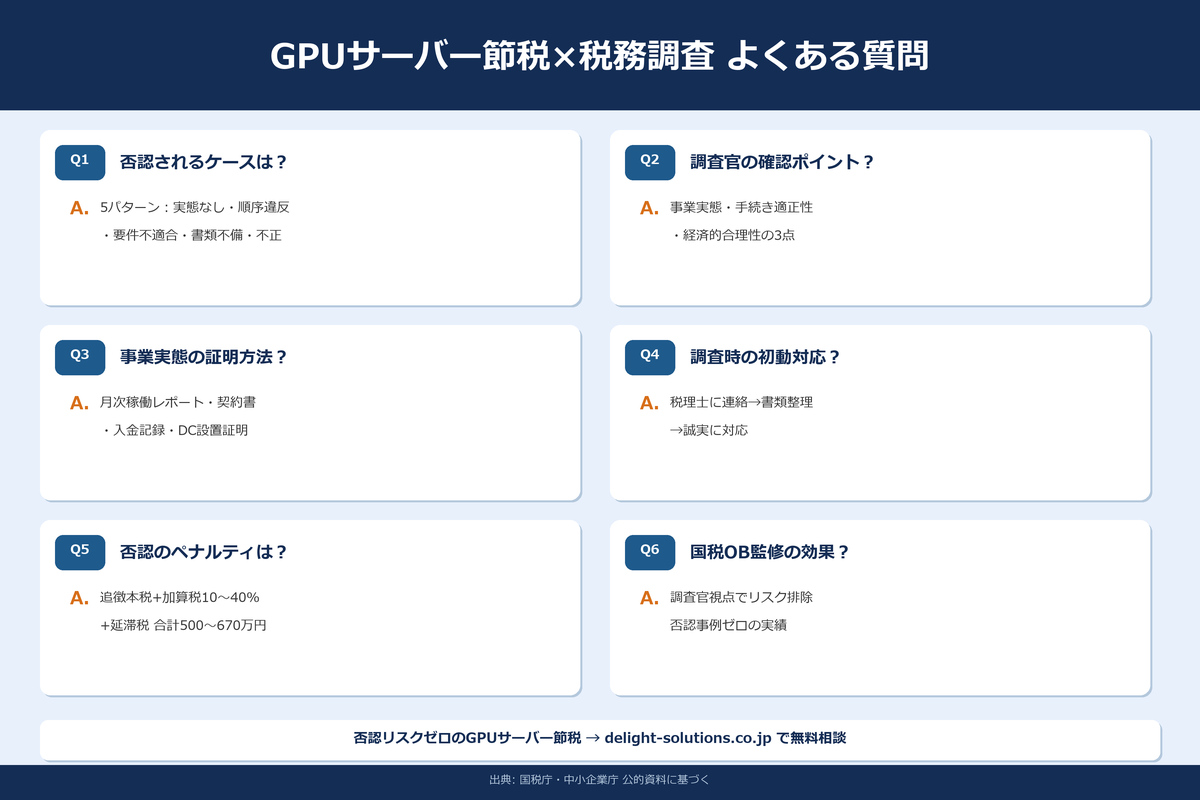The width and height of the screenshot is (1200, 800).
Task: Click the Q1 badge icon
Action: pos(79,162)
